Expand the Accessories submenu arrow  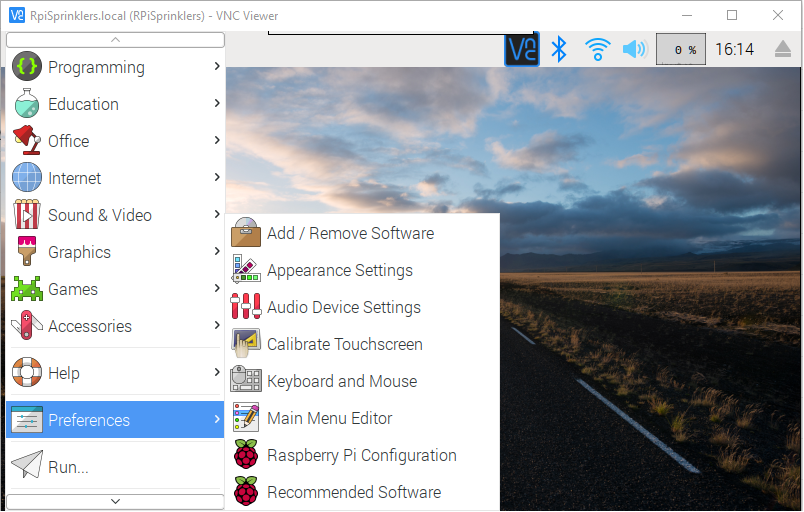tap(217, 326)
